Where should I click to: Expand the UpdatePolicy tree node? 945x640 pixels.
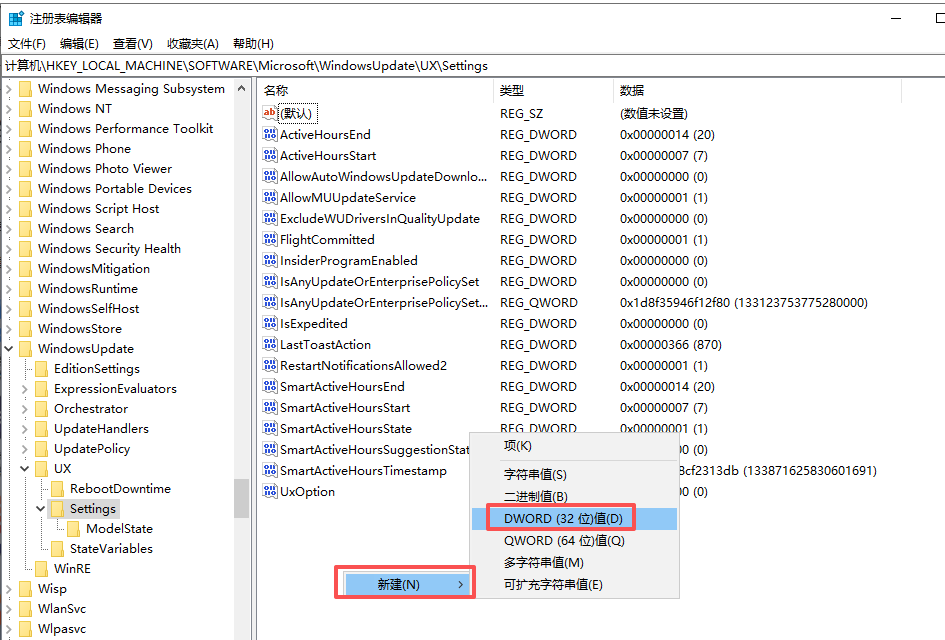tap(25, 448)
